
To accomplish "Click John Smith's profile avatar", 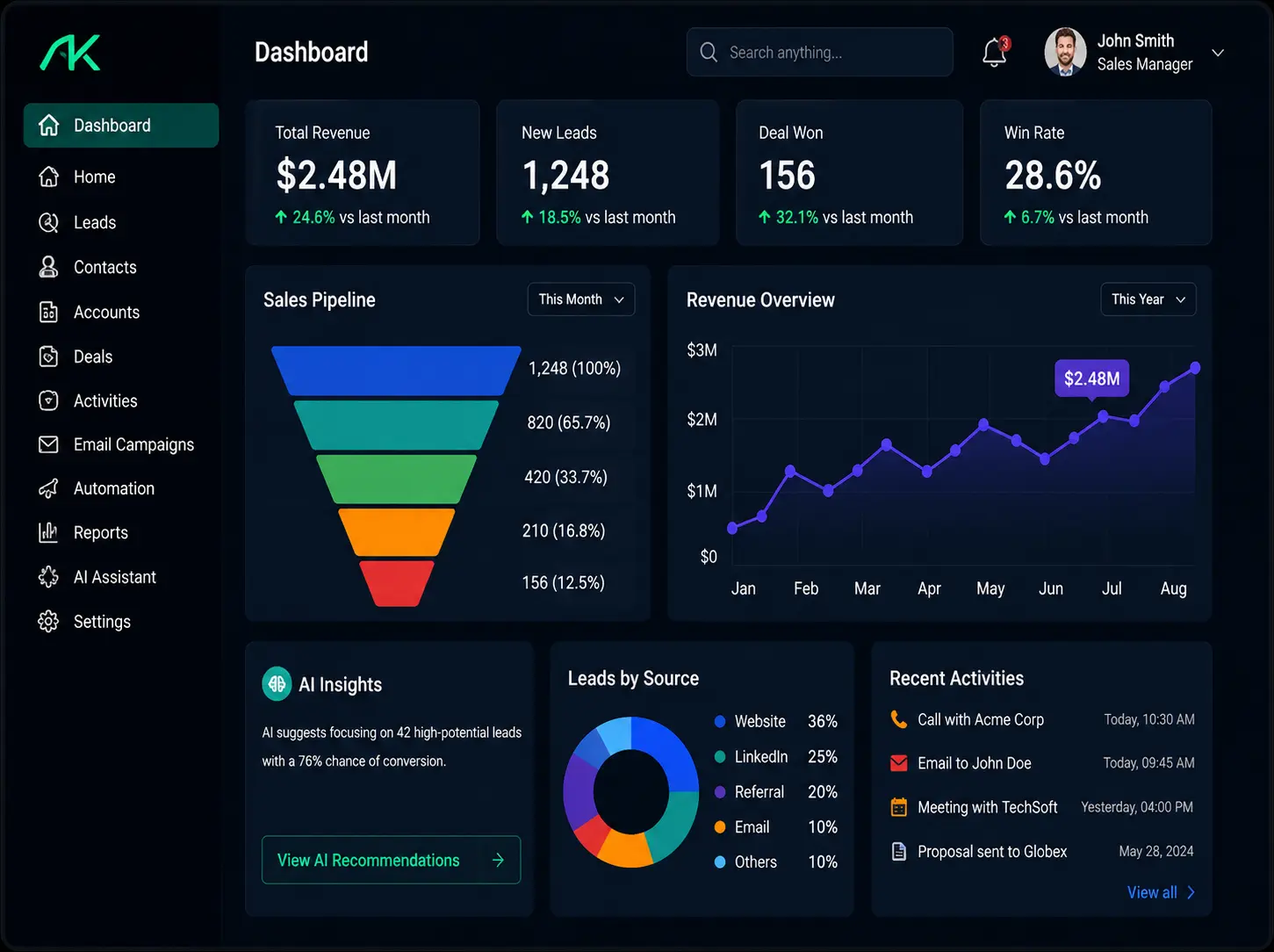I will click(x=1065, y=52).
